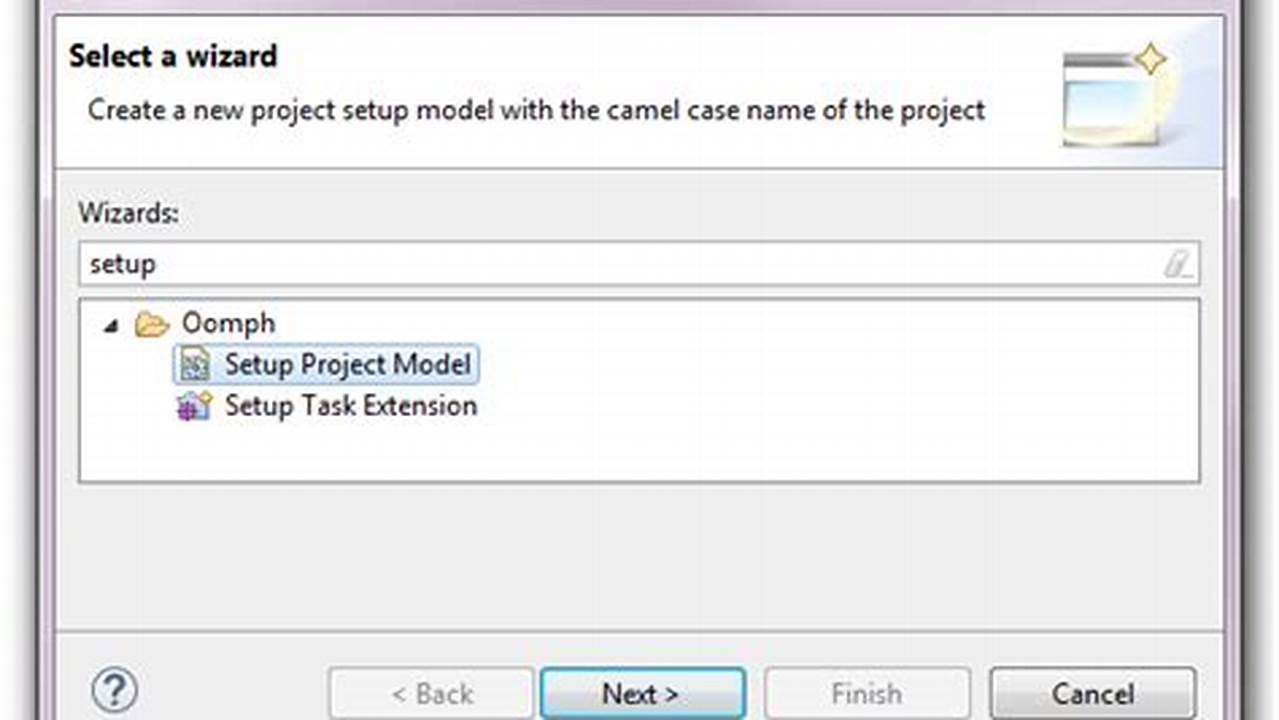Click the Setup Project Model wizard icon

194,364
